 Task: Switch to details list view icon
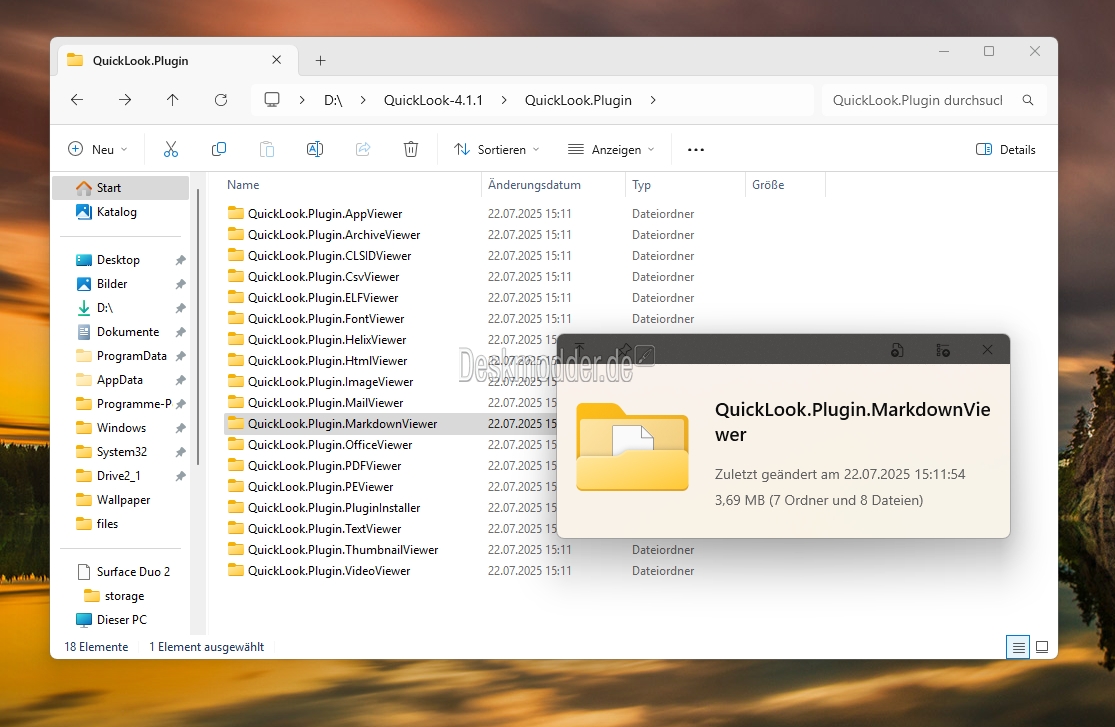point(1018,647)
